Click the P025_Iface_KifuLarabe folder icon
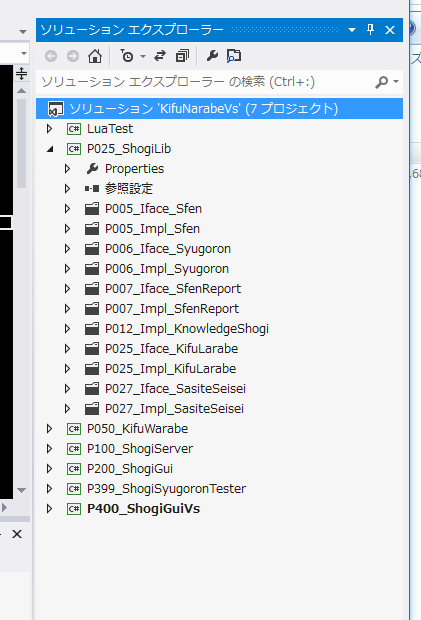Image resolution: width=421 pixels, height=620 pixels. (92, 349)
